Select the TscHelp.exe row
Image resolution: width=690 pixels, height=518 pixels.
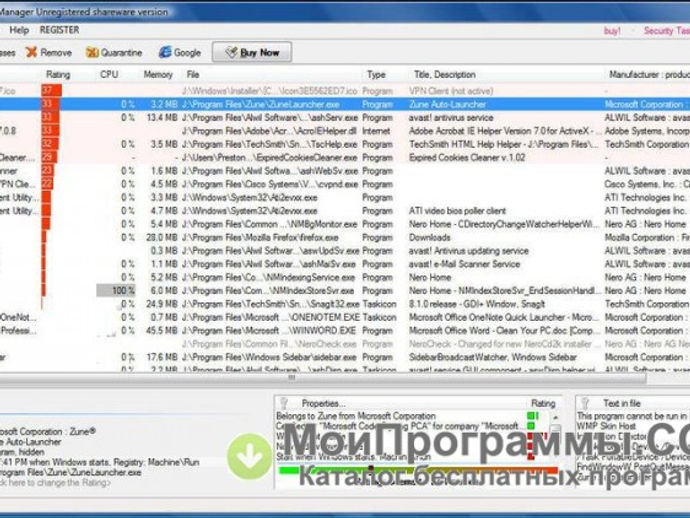tap(345, 144)
